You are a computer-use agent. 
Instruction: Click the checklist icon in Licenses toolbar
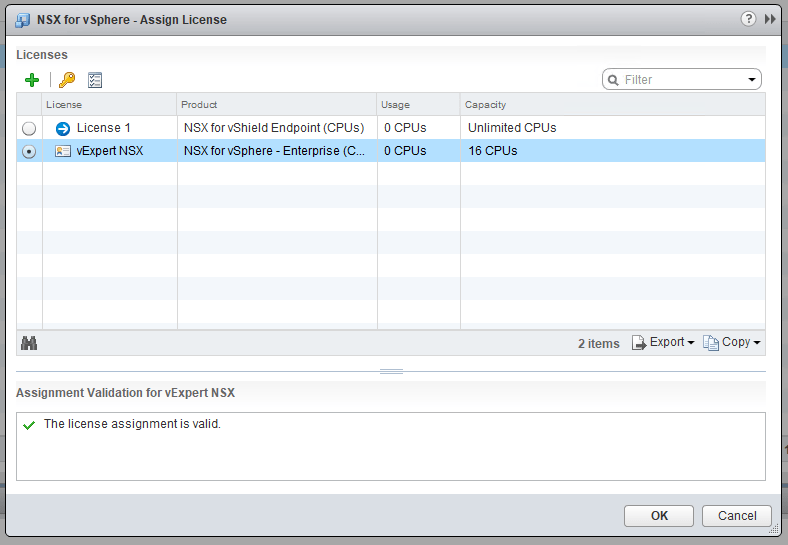pyautogui.click(x=95, y=80)
